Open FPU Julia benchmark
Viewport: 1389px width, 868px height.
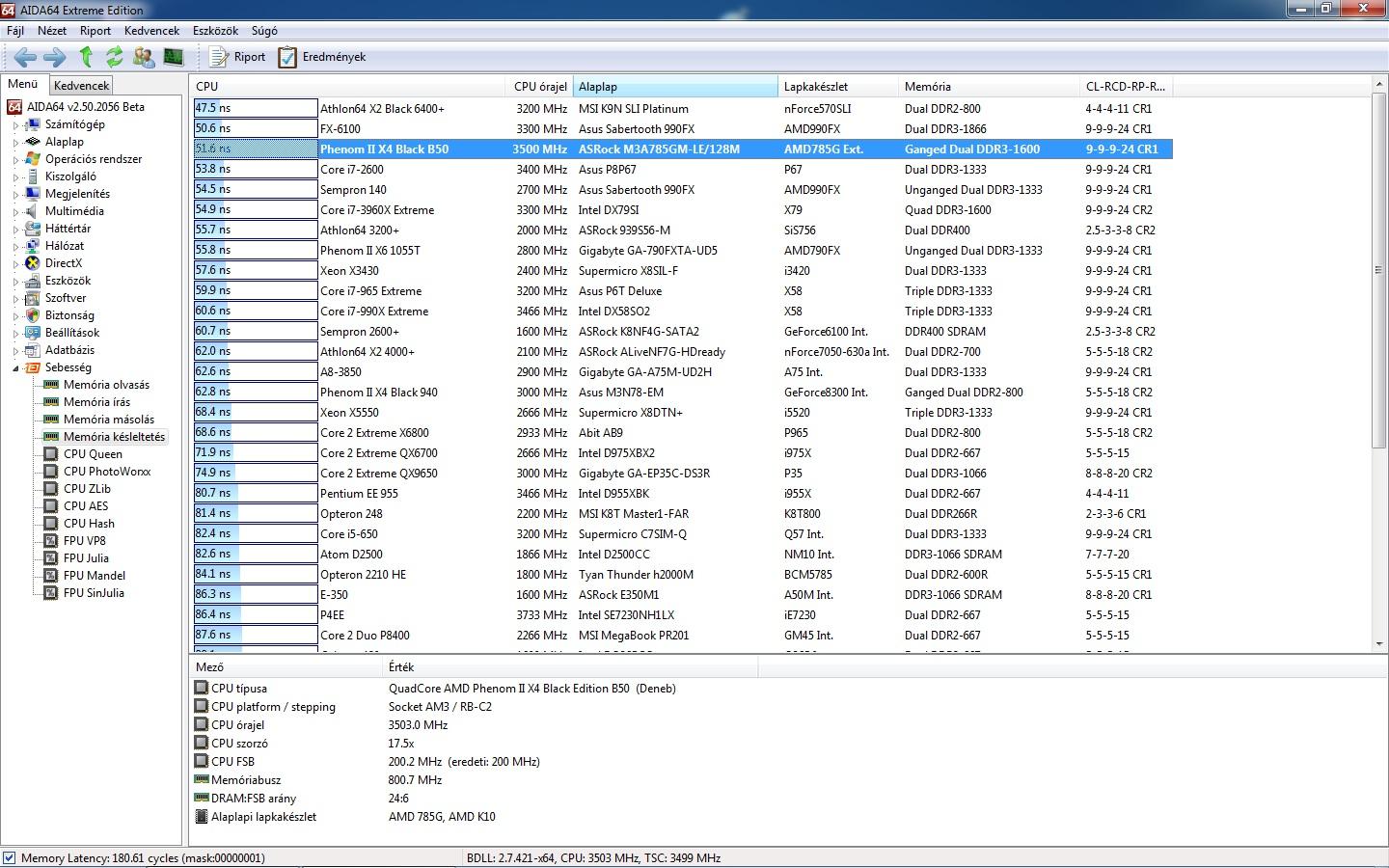(86, 558)
